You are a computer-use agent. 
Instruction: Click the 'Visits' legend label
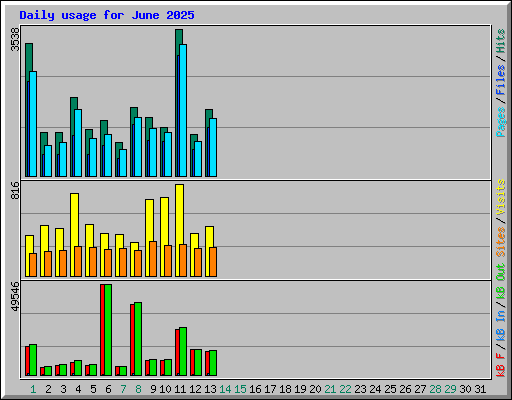(x=501, y=197)
